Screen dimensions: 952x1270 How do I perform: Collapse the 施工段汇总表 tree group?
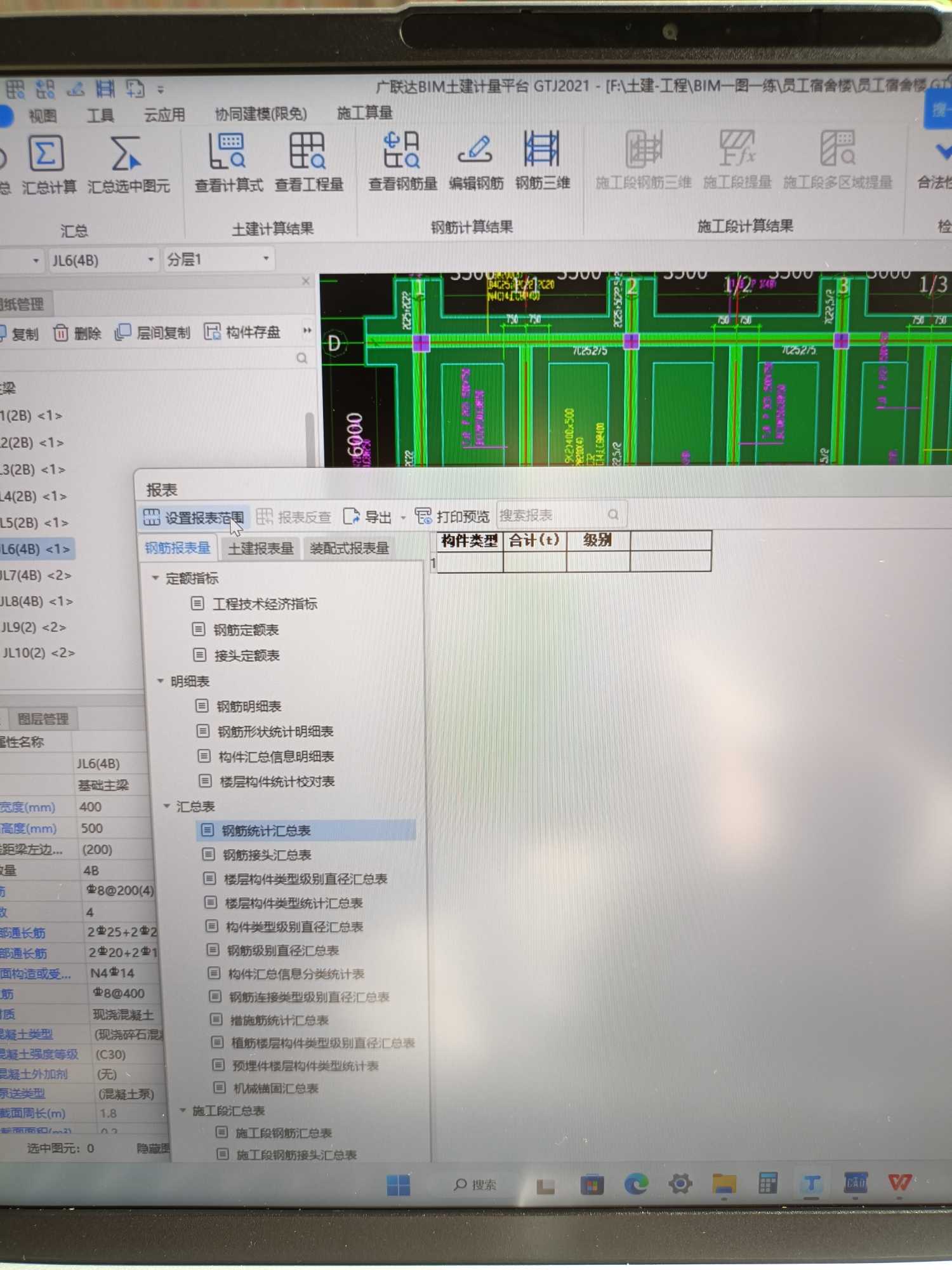pos(182,1110)
